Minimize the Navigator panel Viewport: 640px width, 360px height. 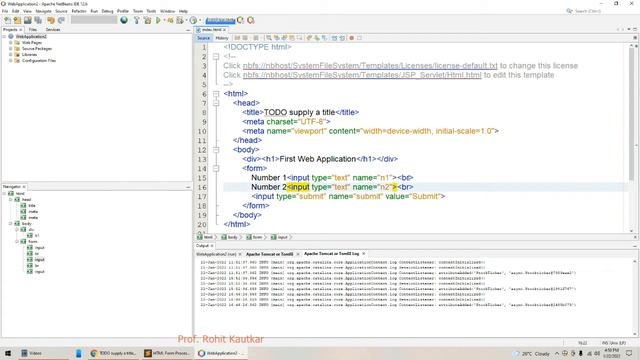[188, 187]
